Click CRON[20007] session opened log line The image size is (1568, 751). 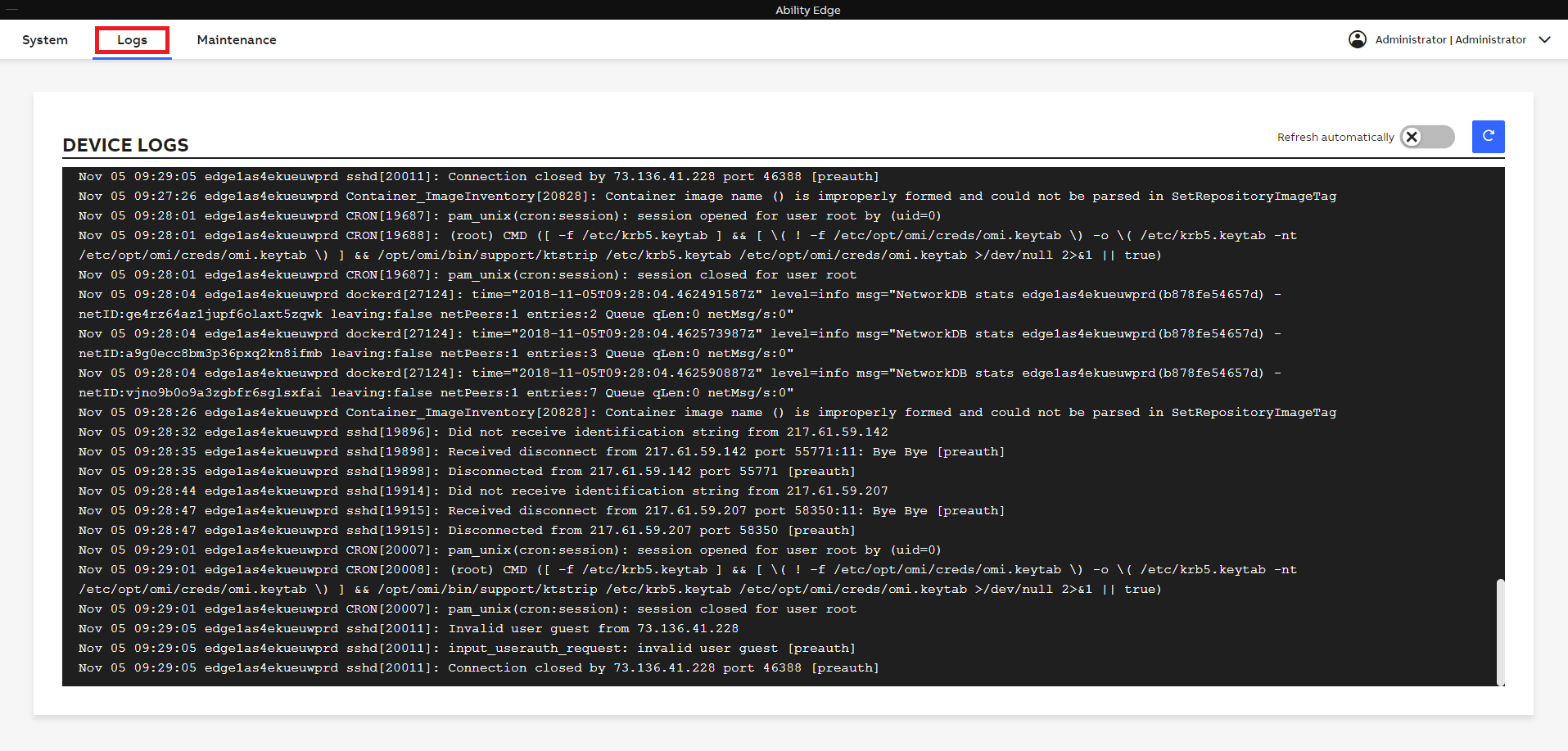[x=510, y=550]
